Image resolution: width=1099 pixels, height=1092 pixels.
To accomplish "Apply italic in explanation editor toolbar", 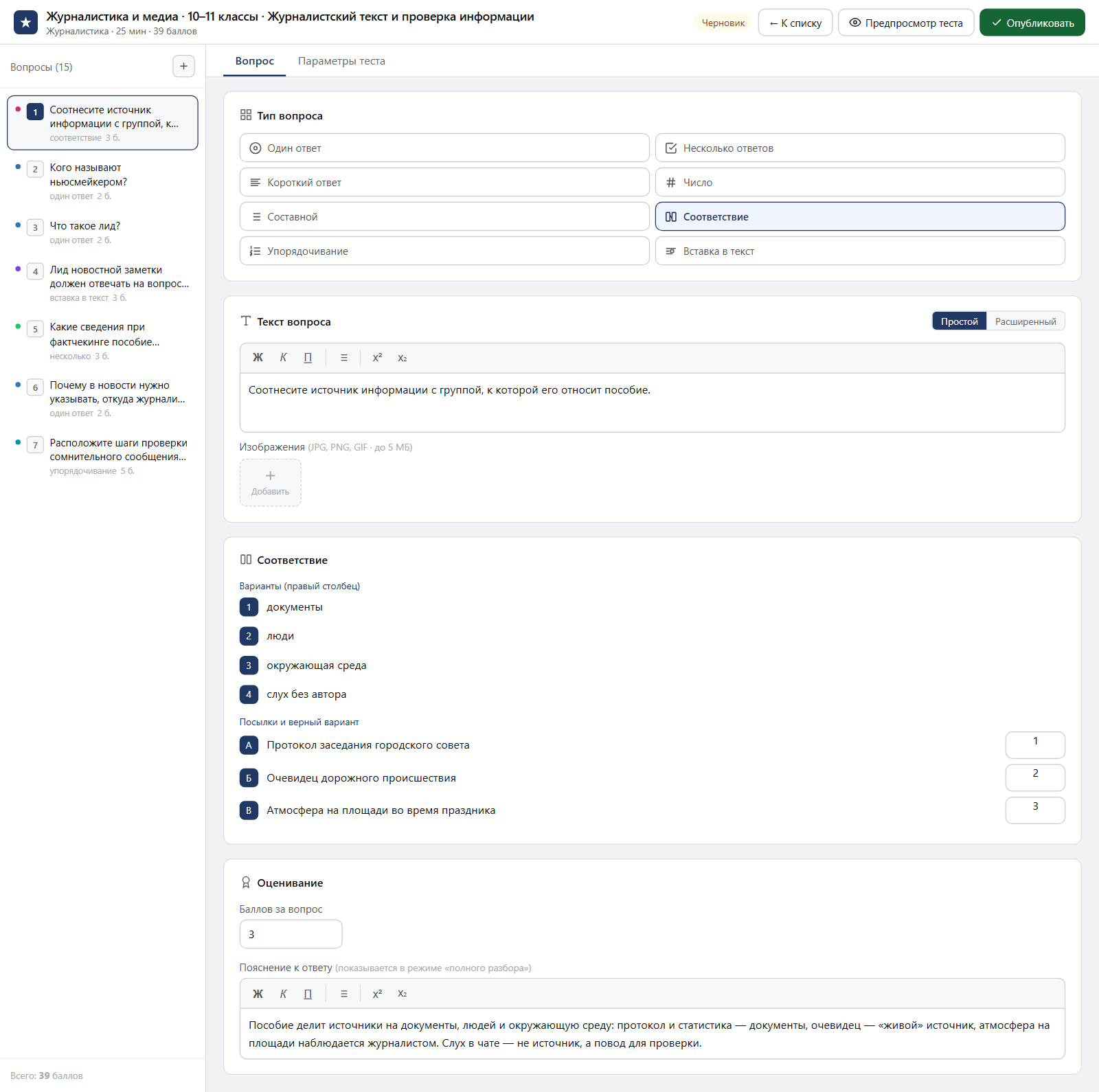I will pyautogui.click(x=283, y=994).
